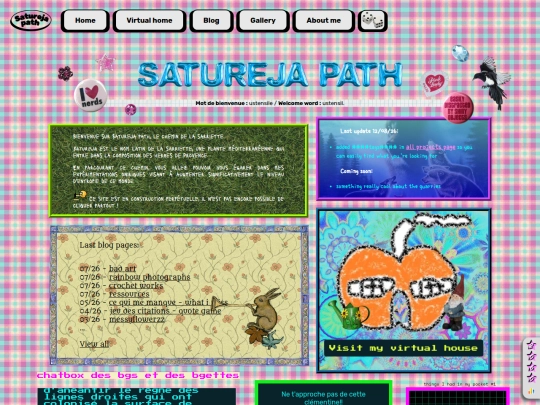Click the green watering can image

pyautogui.click(x=348, y=314)
